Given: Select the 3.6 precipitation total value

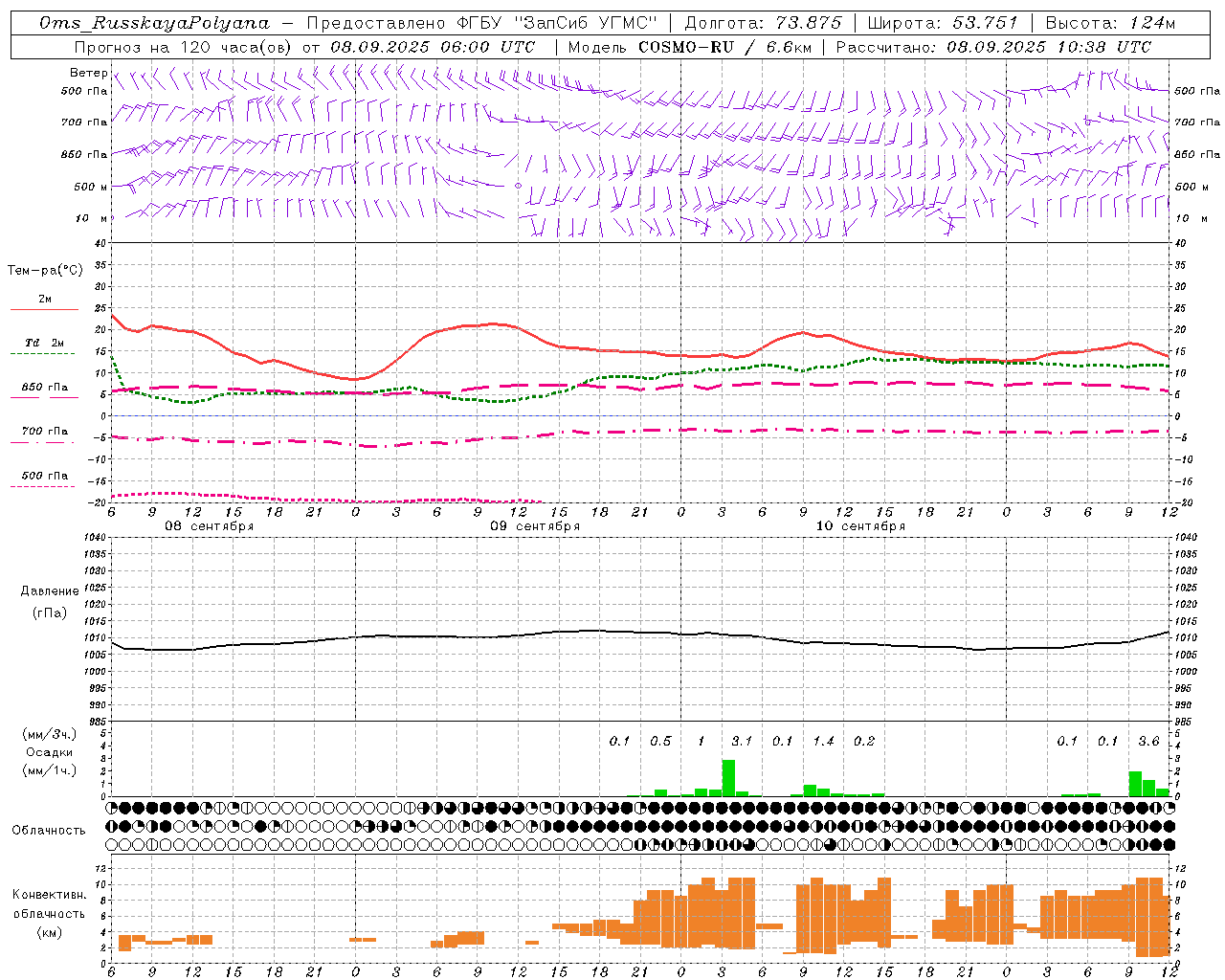Looking at the screenshot, I should (x=1148, y=741).
